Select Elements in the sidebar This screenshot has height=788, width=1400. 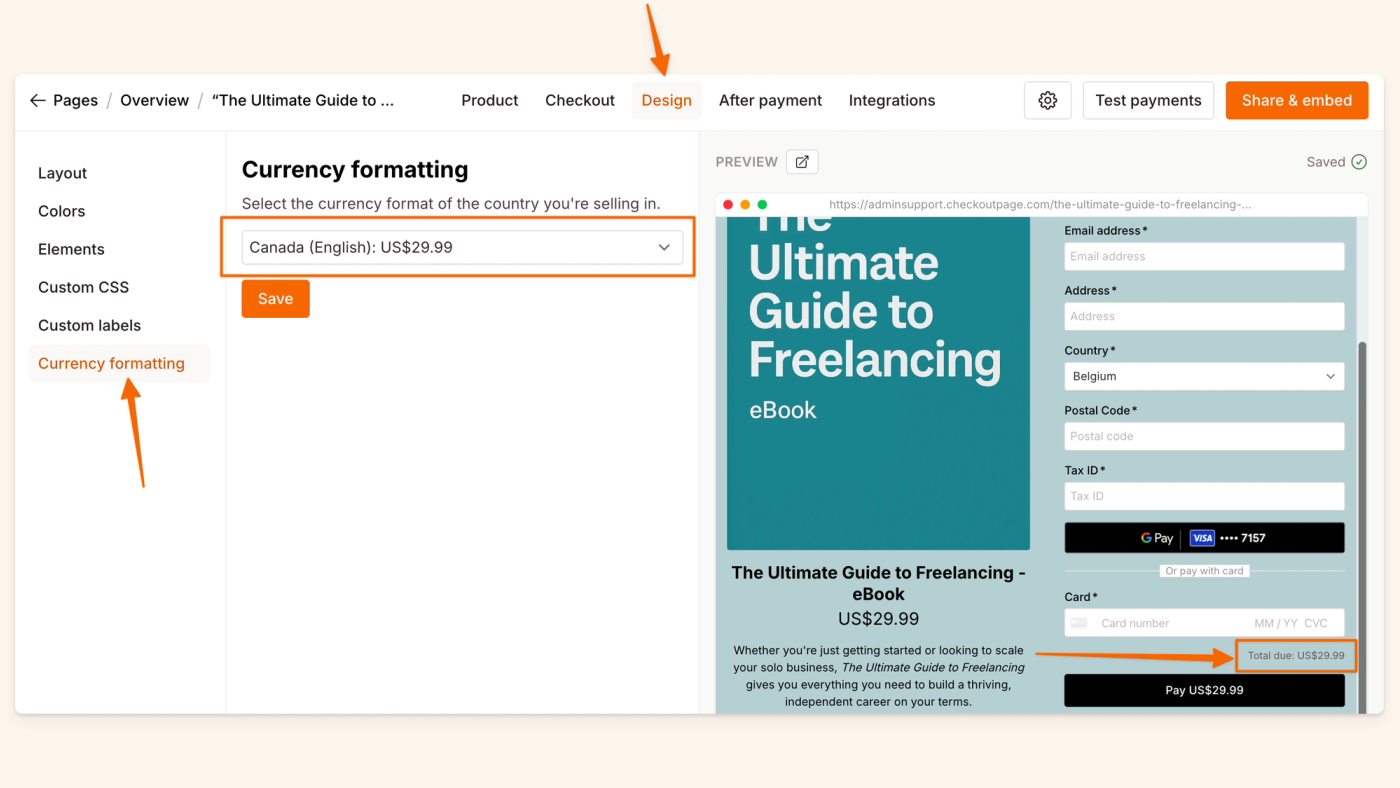coord(71,249)
